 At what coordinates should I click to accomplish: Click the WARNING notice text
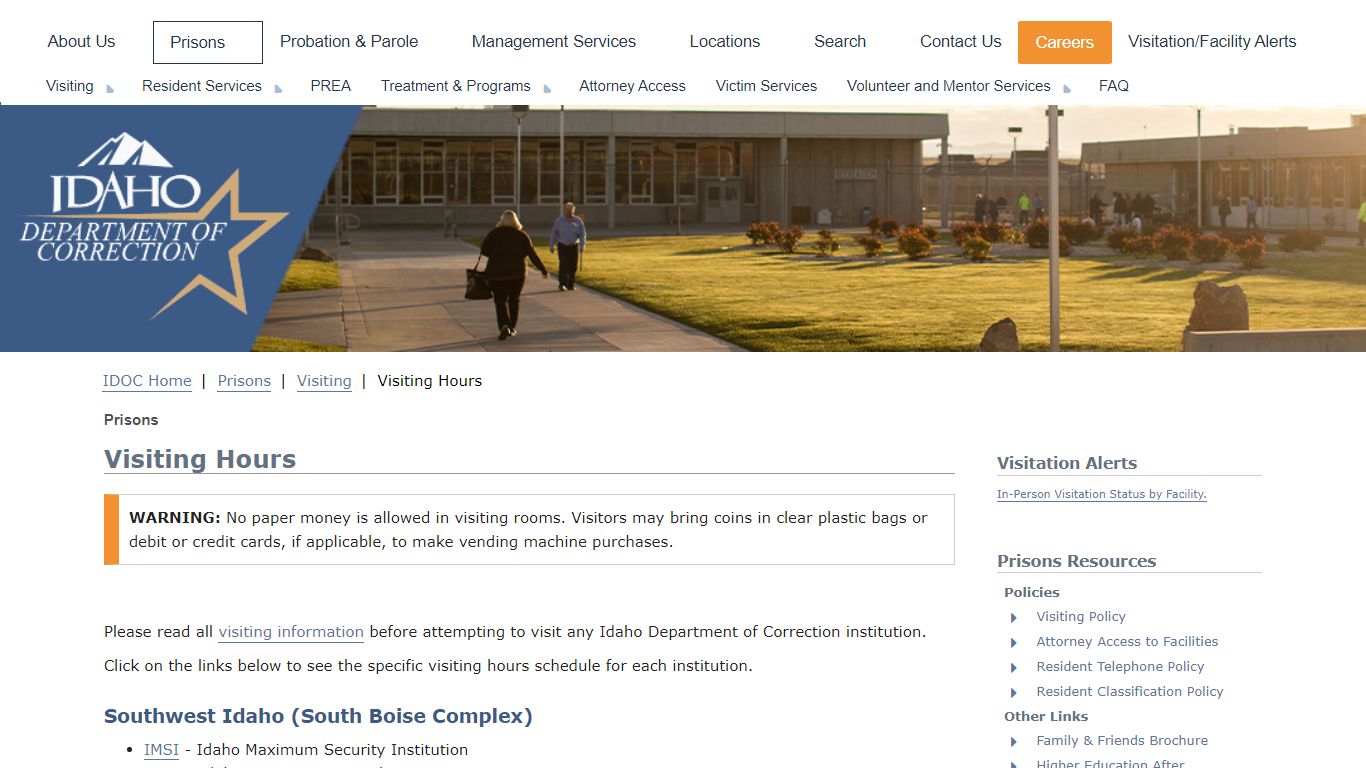point(529,530)
